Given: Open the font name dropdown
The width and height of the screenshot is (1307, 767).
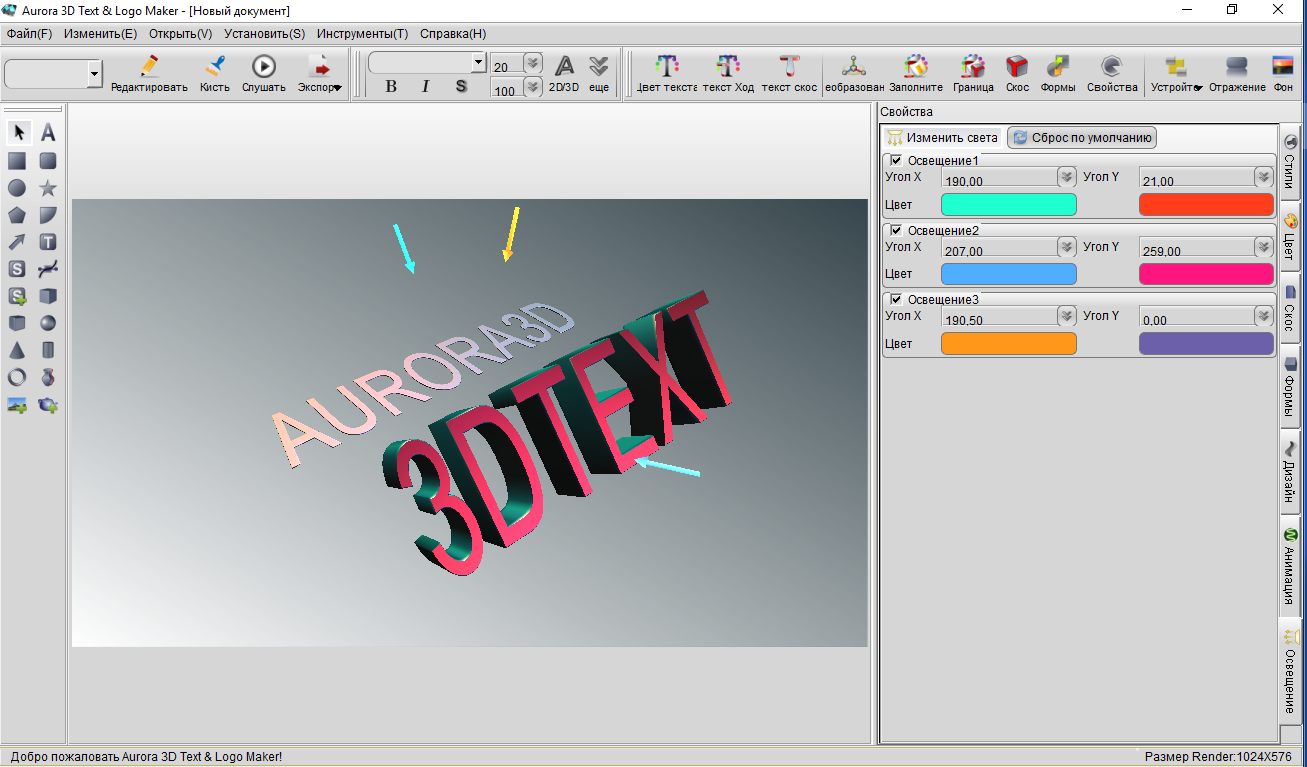Looking at the screenshot, I should pyautogui.click(x=478, y=63).
